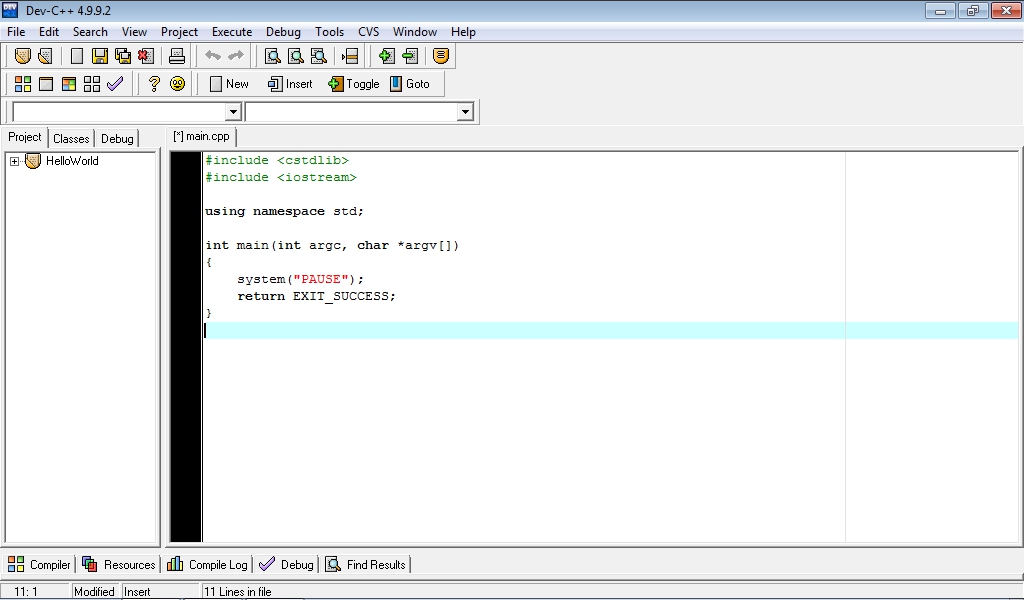Open the Edit menu

pos(49,32)
